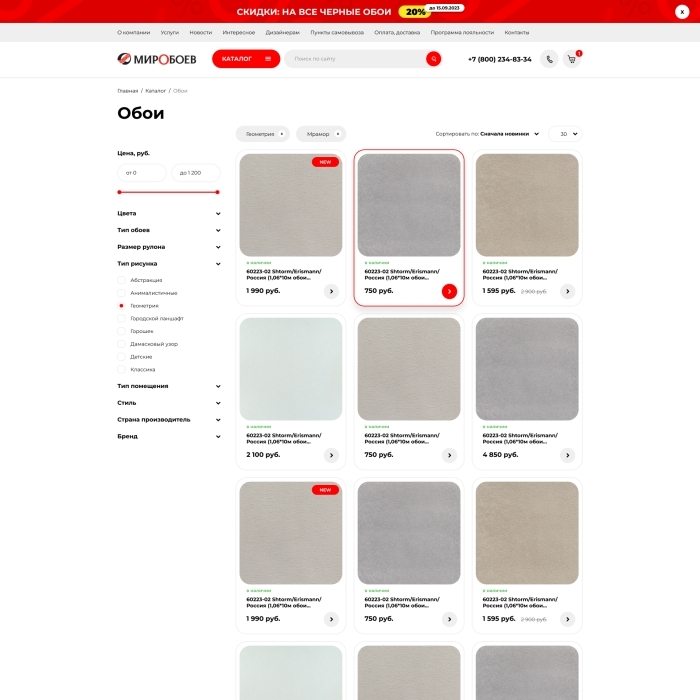Go to the Контакты page

point(517,32)
